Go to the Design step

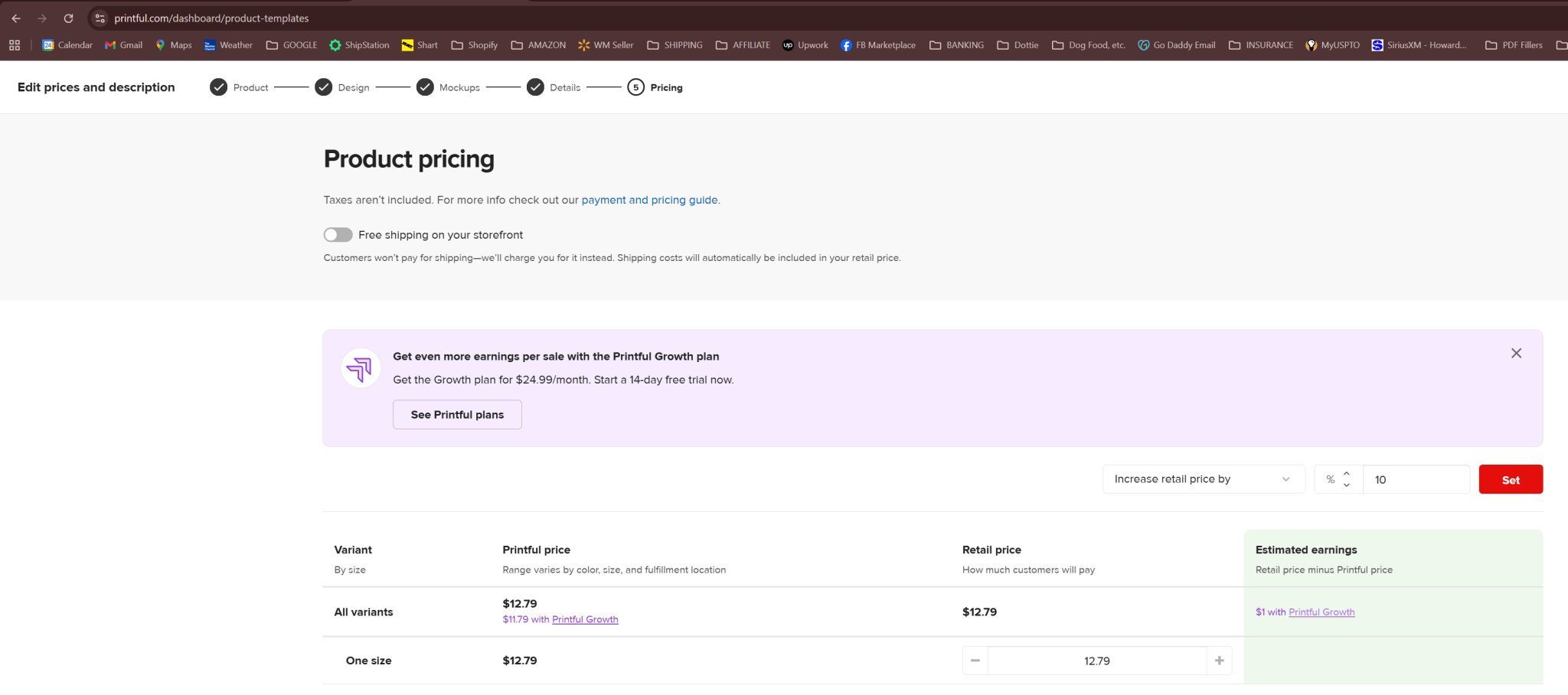(342, 87)
